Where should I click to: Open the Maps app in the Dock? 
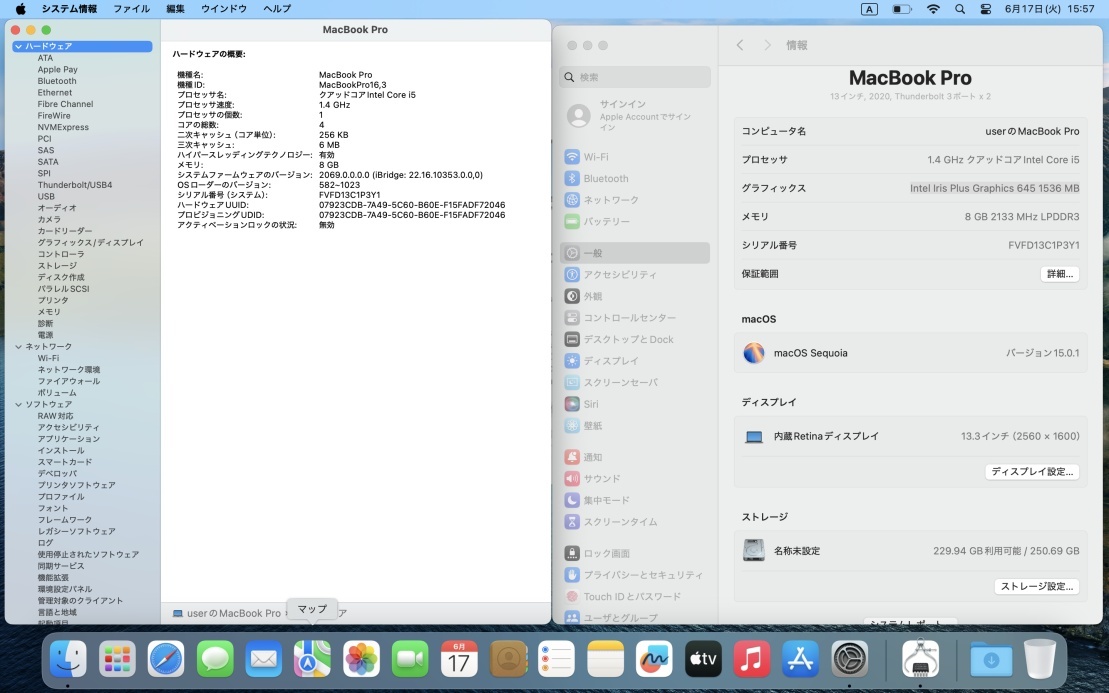(x=313, y=659)
